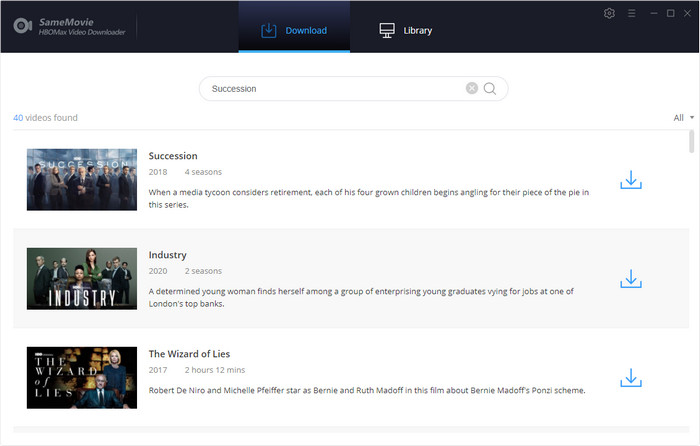Maximize the SameMovie window
Screen dimensions: 700x446
[671, 13]
